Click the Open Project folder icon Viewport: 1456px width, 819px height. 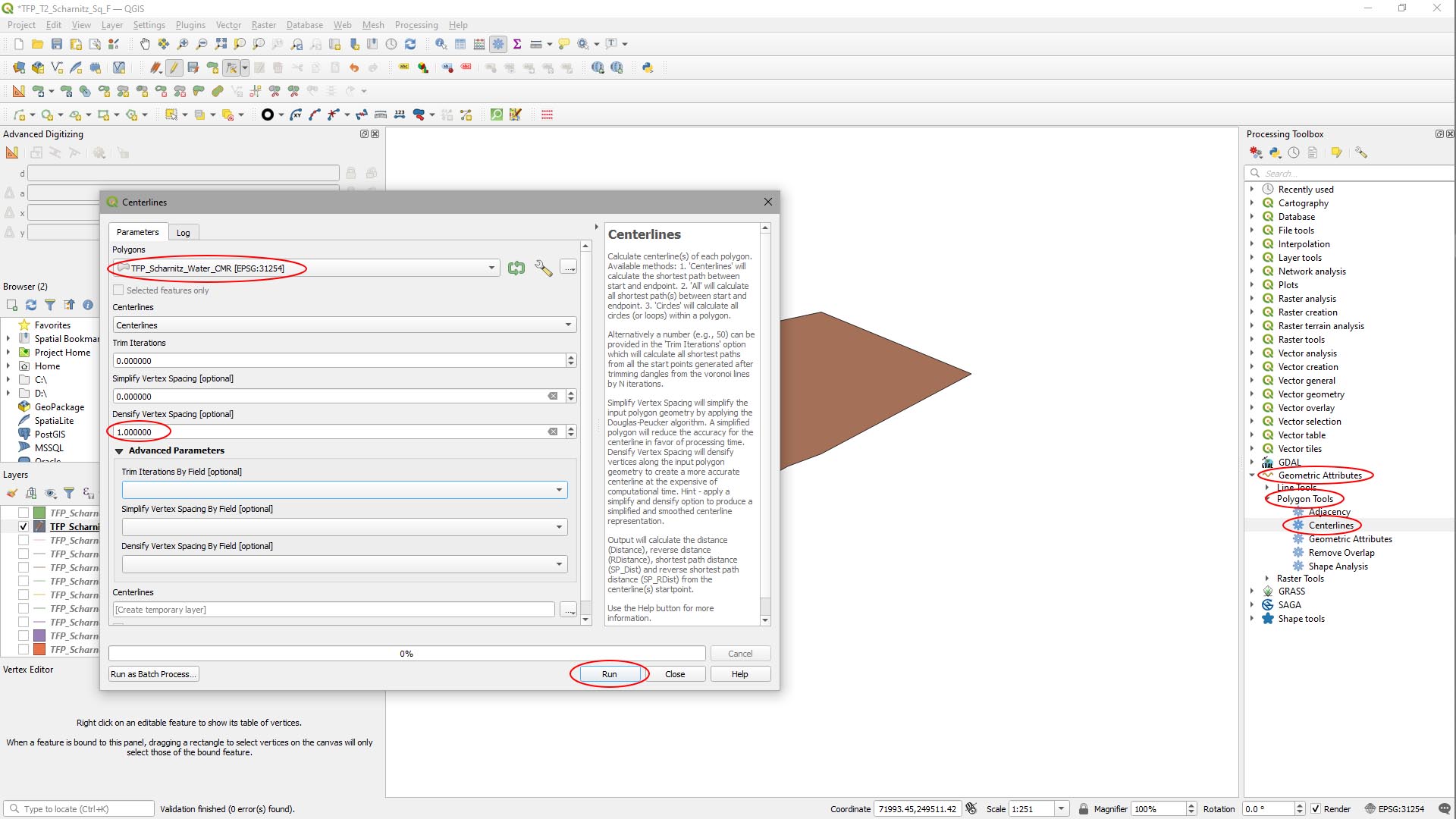tap(37, 44)
